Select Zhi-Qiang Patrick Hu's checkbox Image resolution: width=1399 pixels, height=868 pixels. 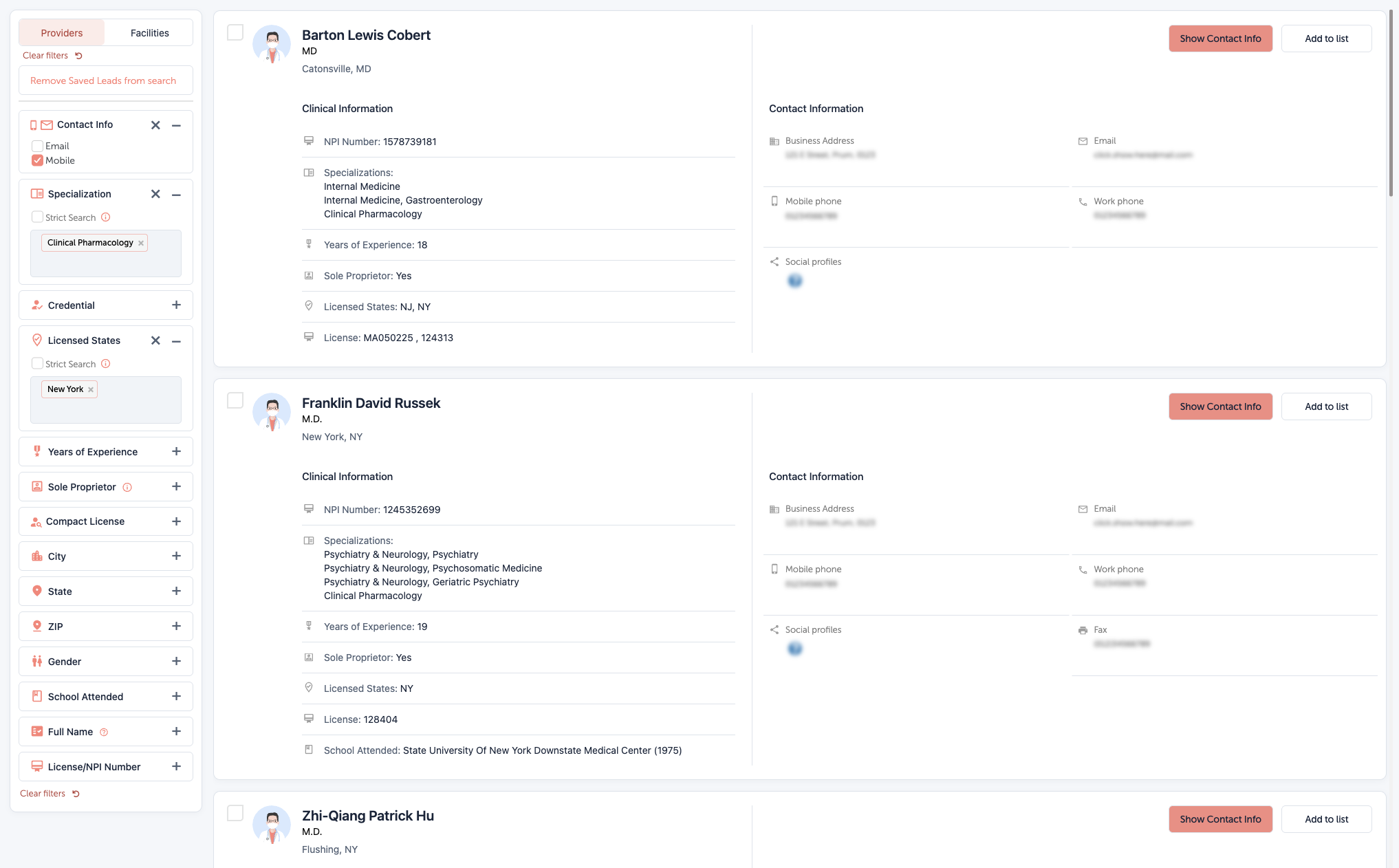(235, 814)
